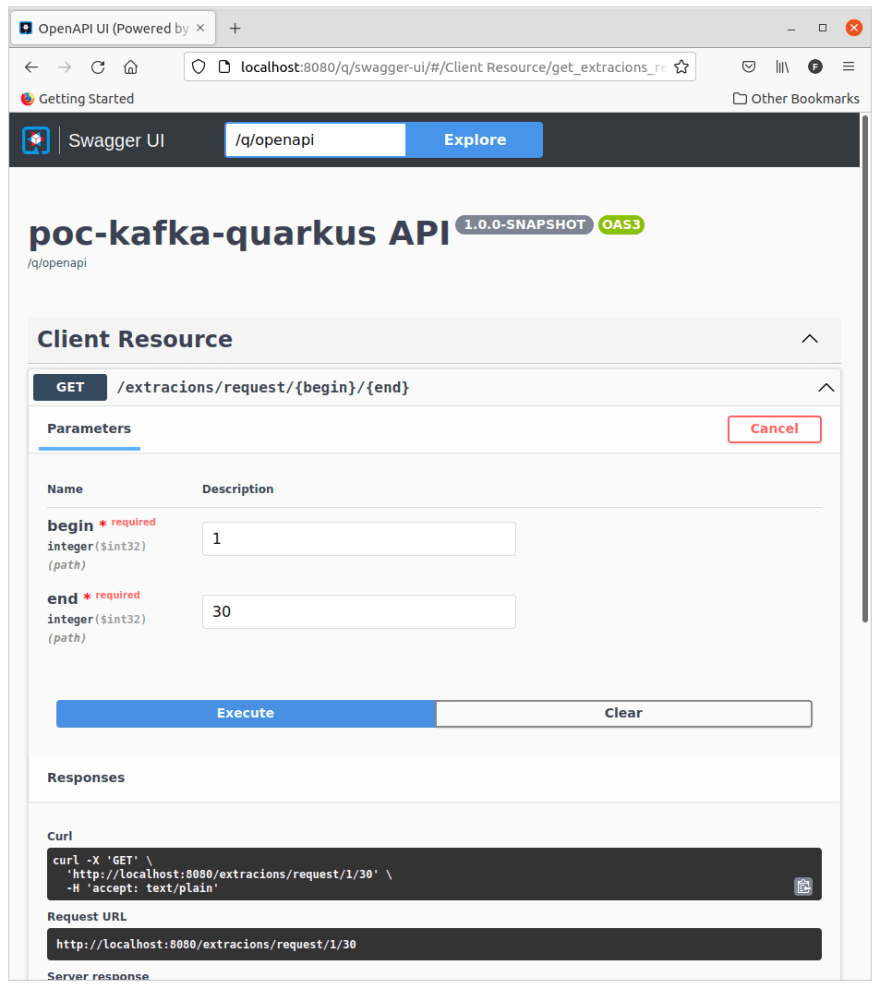Image resolution: width=880 pixels, height=989 pixels.
Task: Click the OAS3 badge
Action: click(621, 225)
